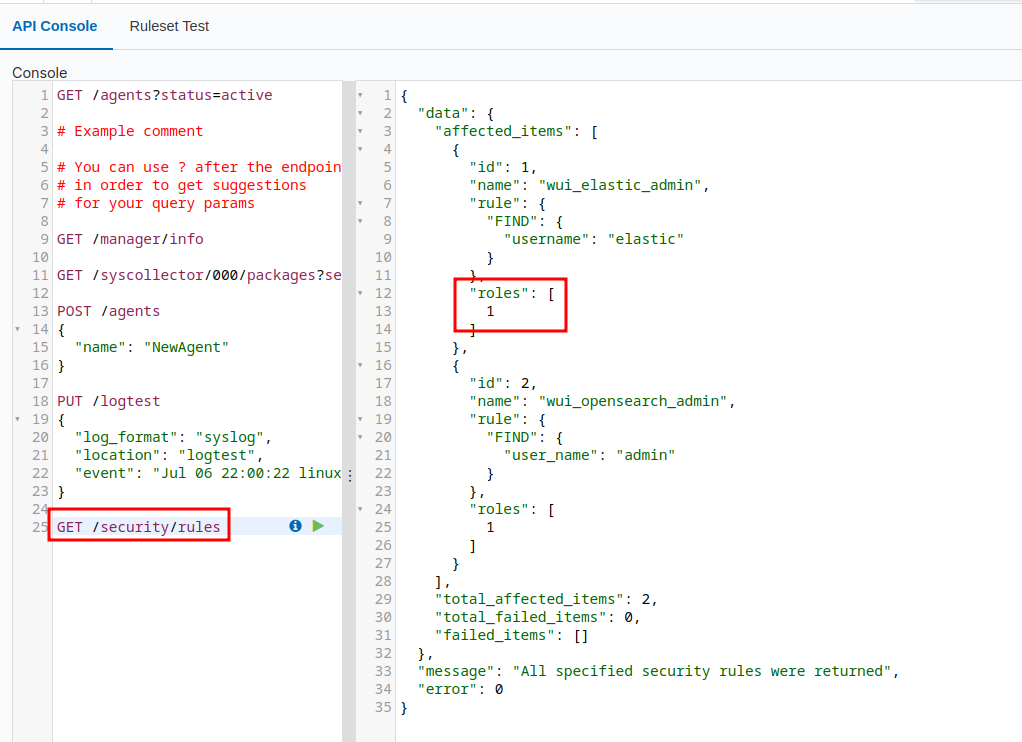Image resolution: width=1022 pixels, height=742 pixels.
Task: Click the POST /agents request line
Action: [112, 311]
